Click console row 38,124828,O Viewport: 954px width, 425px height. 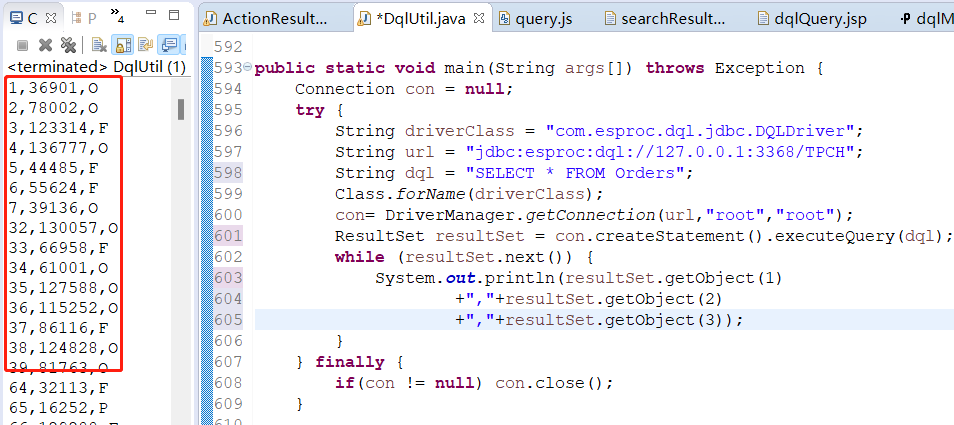(x=63, y=348)
